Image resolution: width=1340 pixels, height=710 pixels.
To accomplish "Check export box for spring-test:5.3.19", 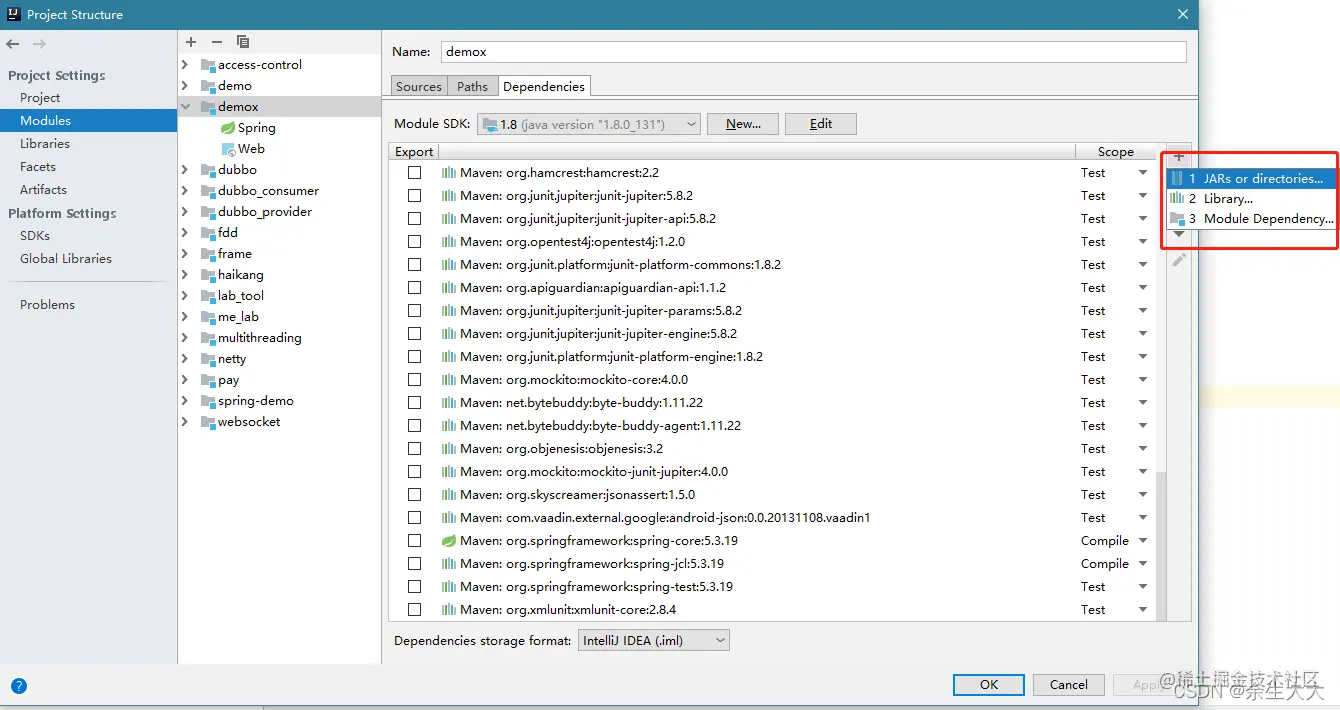I will [414, 587].
